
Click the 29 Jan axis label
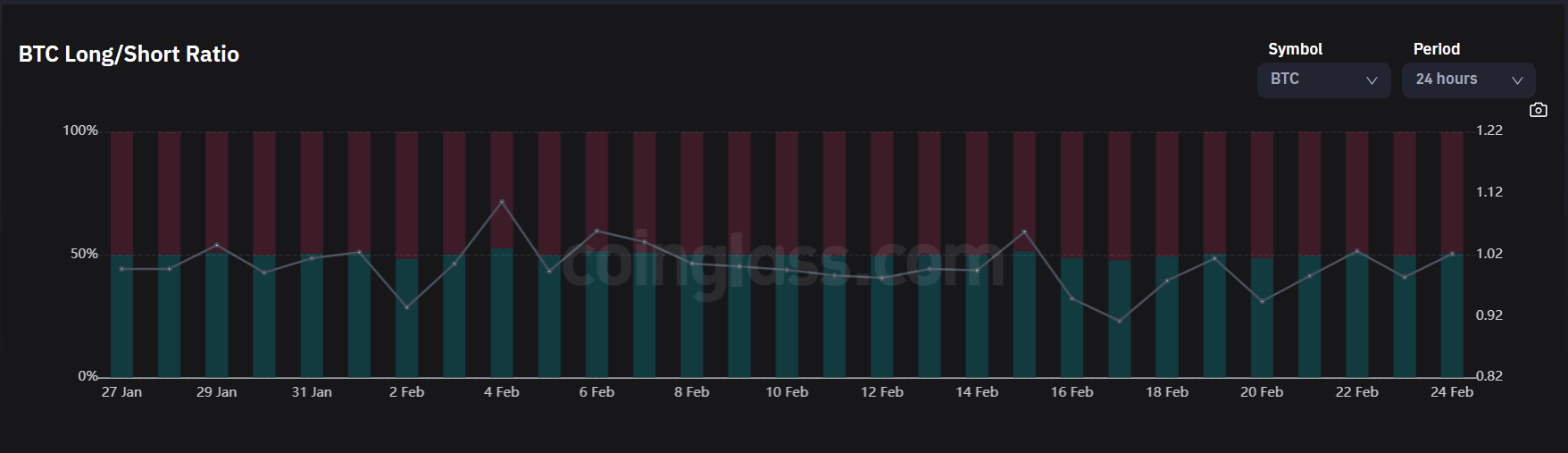click(x=217, y=392)
